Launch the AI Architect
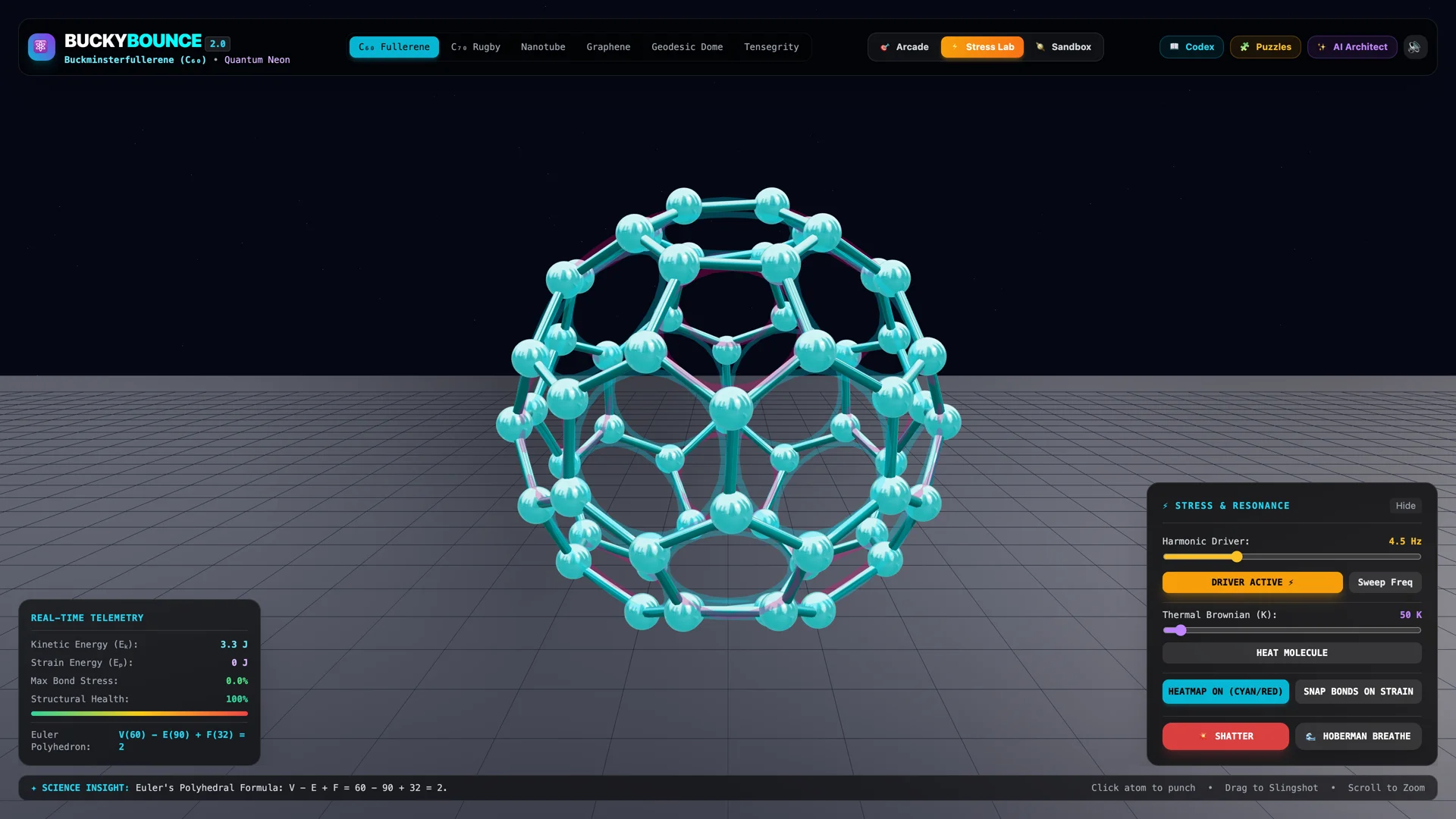The width and height of the screenshot is (1456, 819). [1352, 47]
